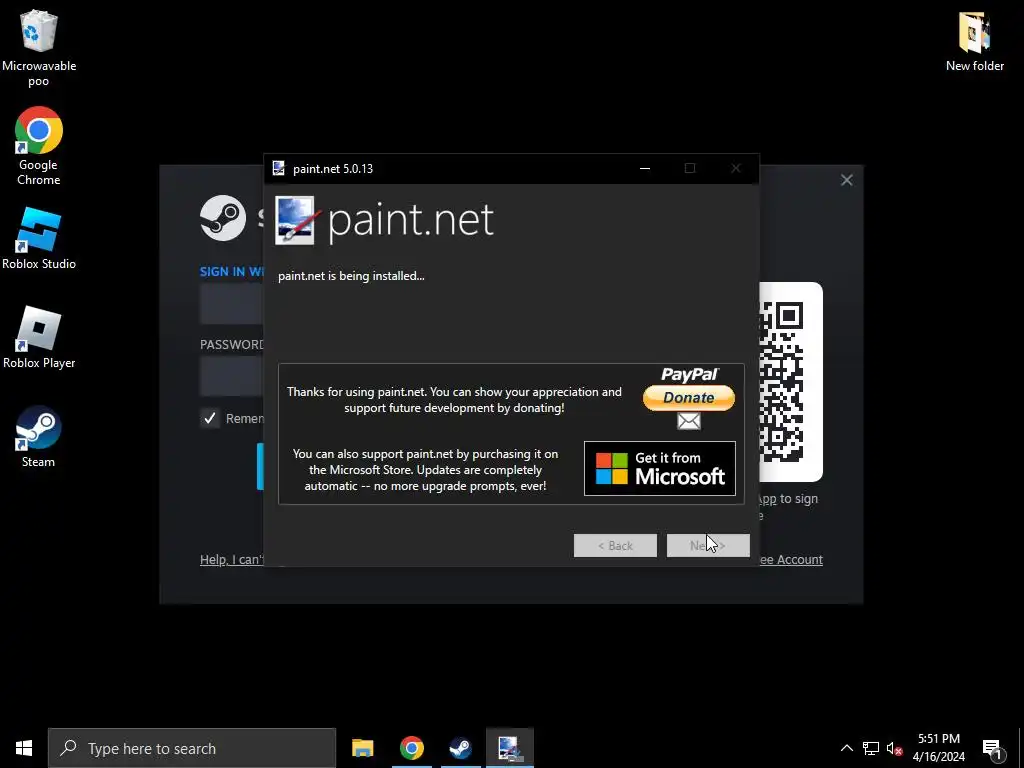This screenshot has width=1024, height=768.
Task: Open the Recycle Bin named Microwavable poo
Action: click(39, 48)
